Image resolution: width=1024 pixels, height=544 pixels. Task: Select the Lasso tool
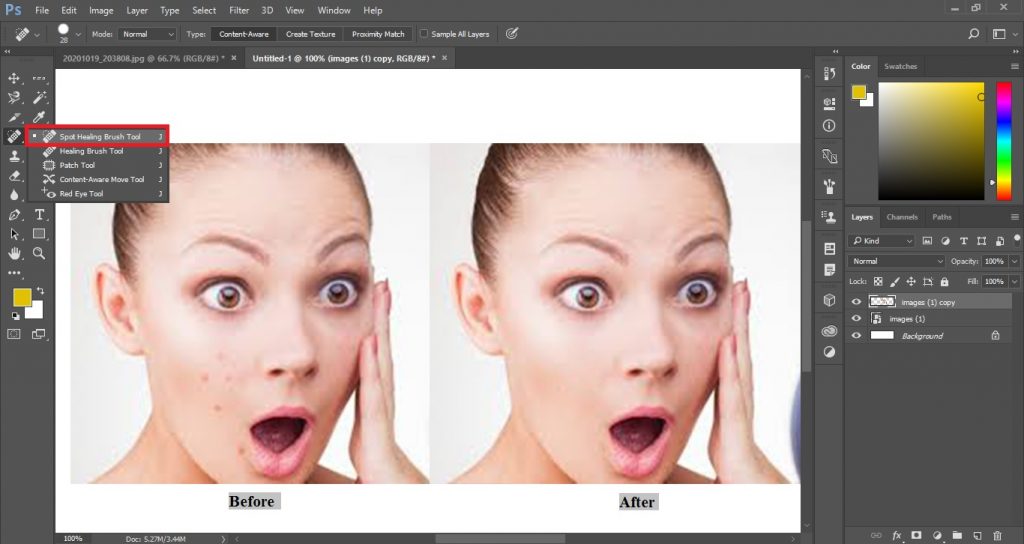(x=14, y=98)
